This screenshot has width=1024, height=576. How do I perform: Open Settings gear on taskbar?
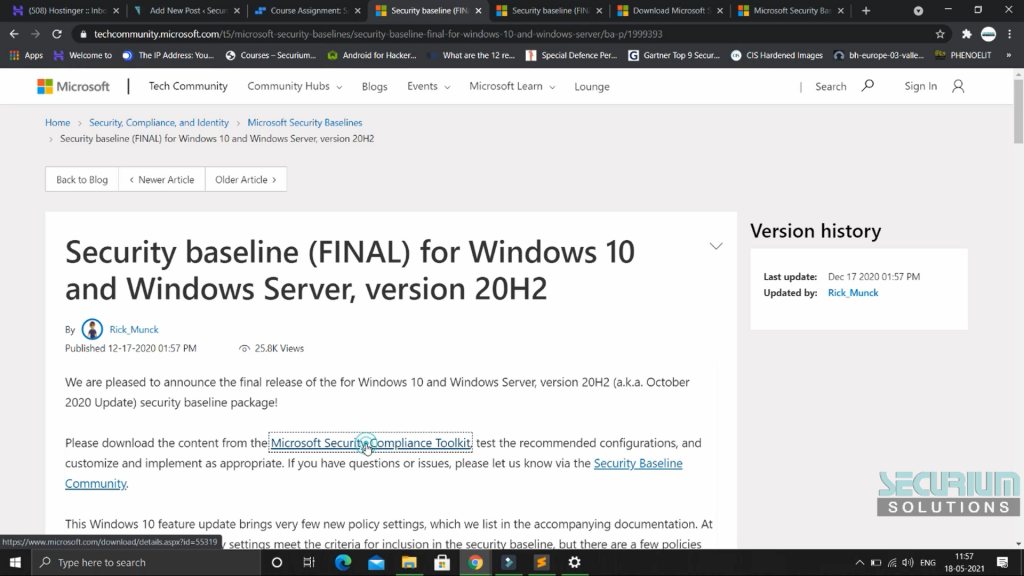point(575,562)
